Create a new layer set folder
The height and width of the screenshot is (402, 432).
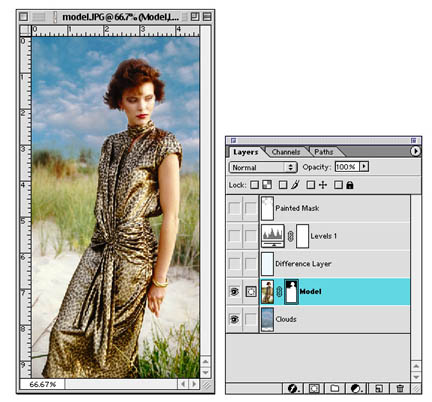tap(335, 388)
